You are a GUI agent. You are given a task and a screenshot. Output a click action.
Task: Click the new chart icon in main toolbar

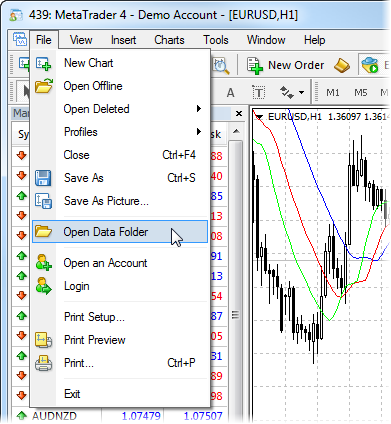tap(24, 63)
